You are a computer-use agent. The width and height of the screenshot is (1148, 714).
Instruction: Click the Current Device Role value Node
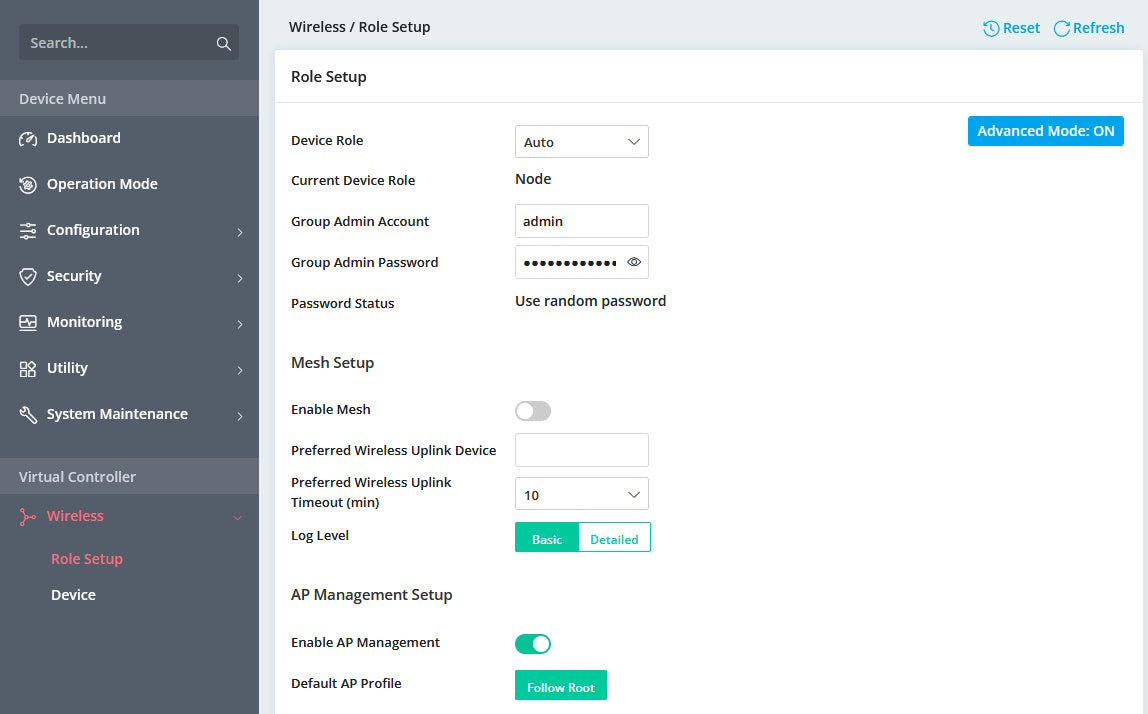click(x=533, y=179)
